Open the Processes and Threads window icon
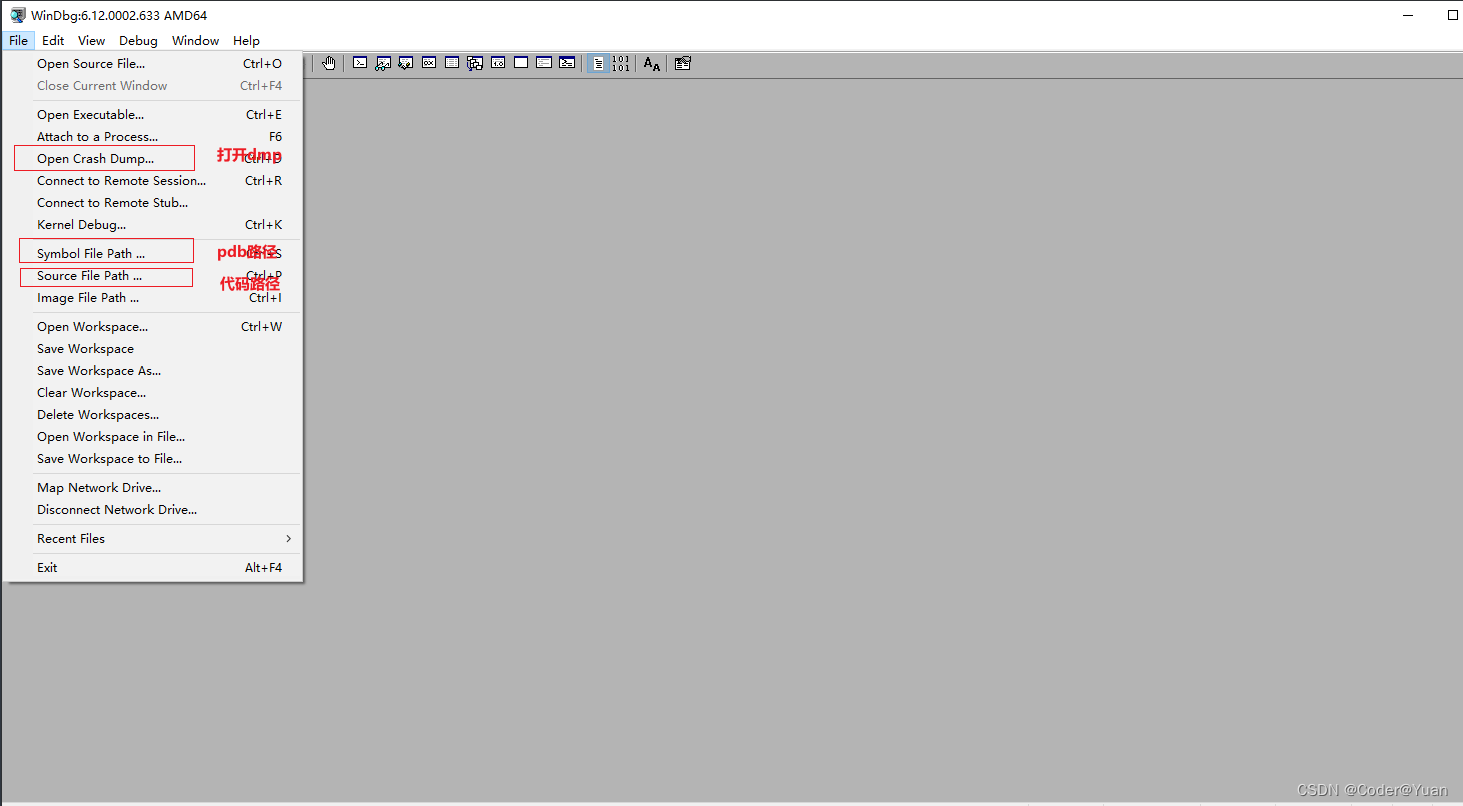This screenshot has height=806, width=1463. pyautogui.click(x=544, y=63)
